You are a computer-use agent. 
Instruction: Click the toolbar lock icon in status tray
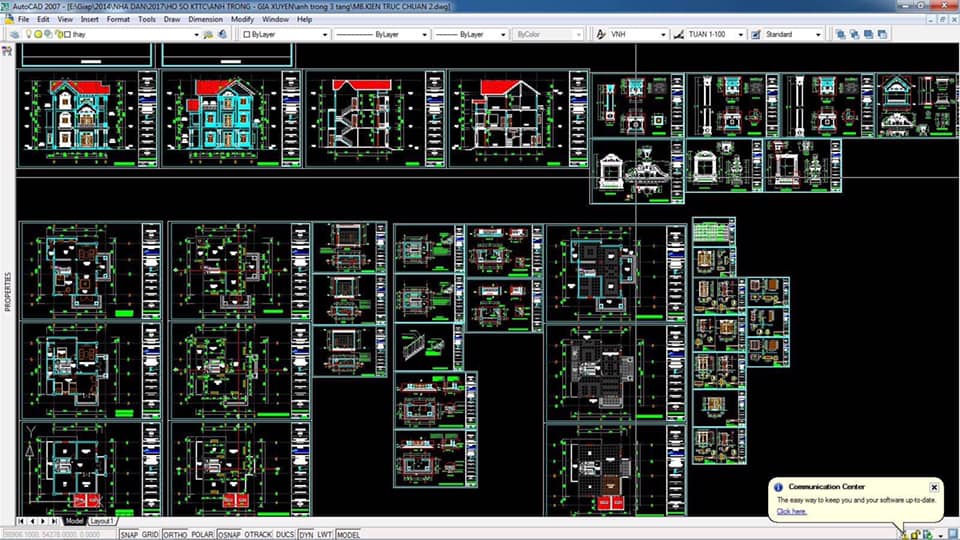pos(915,534)
